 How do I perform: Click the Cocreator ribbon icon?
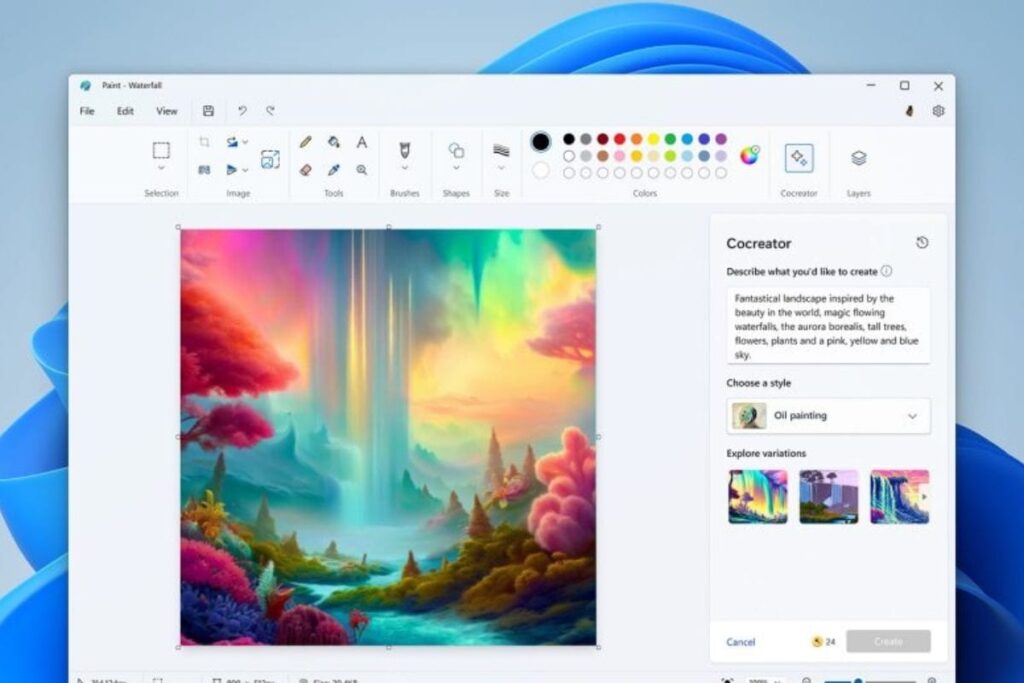pos(798,157)
